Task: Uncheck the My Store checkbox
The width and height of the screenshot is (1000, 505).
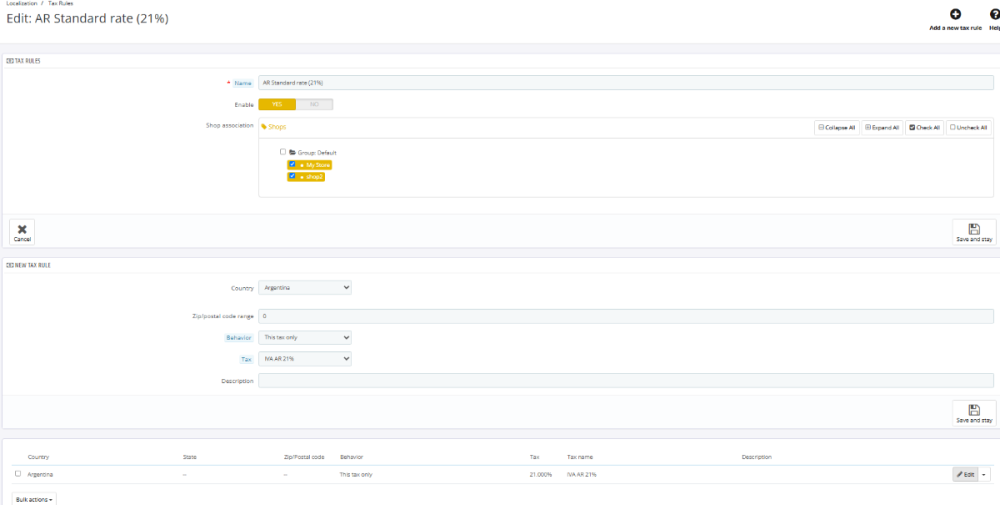Action: click(x=292, y=164)
